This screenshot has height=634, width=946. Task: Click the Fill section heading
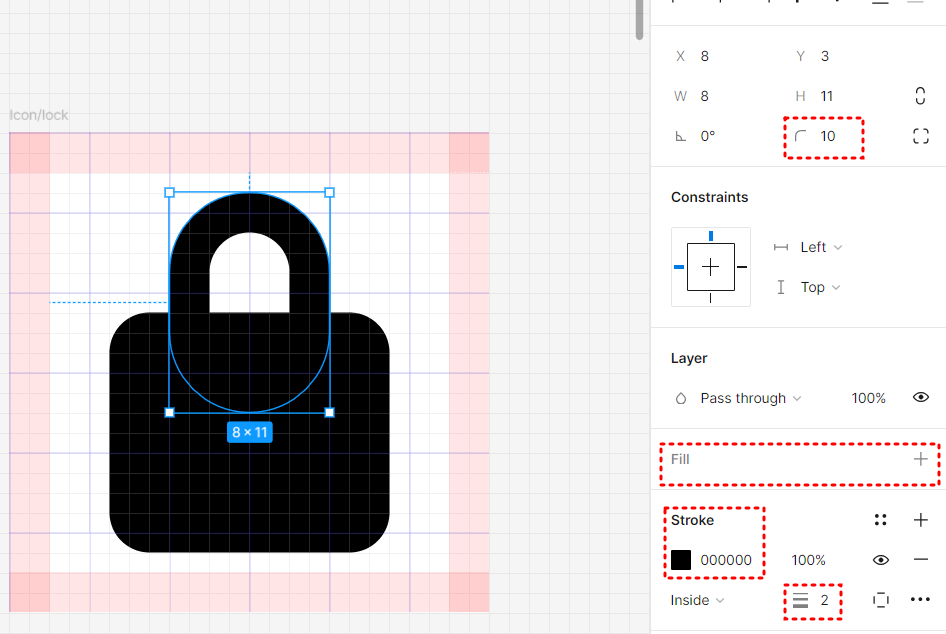(680, 459)
